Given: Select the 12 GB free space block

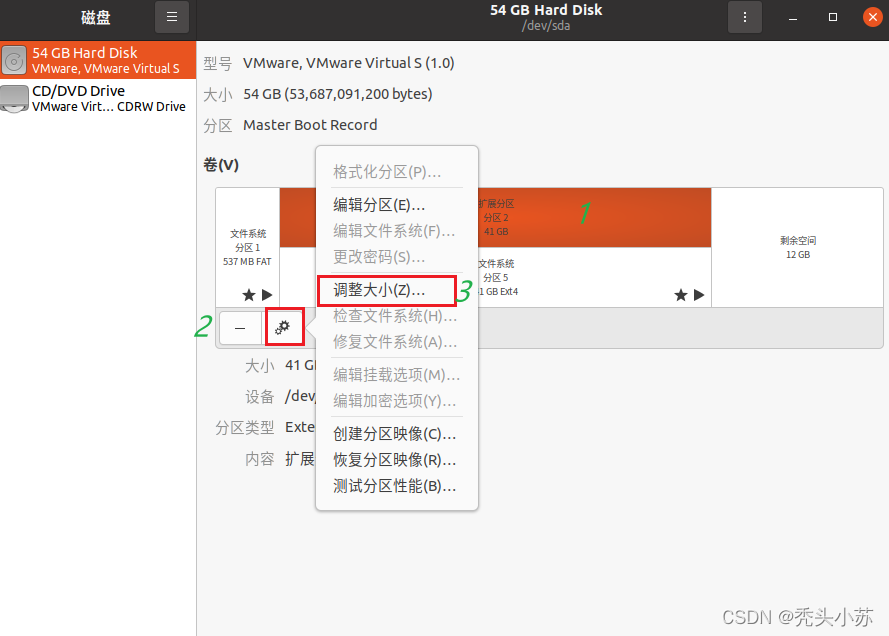Looking at the screenshot, I should [797, 248].
